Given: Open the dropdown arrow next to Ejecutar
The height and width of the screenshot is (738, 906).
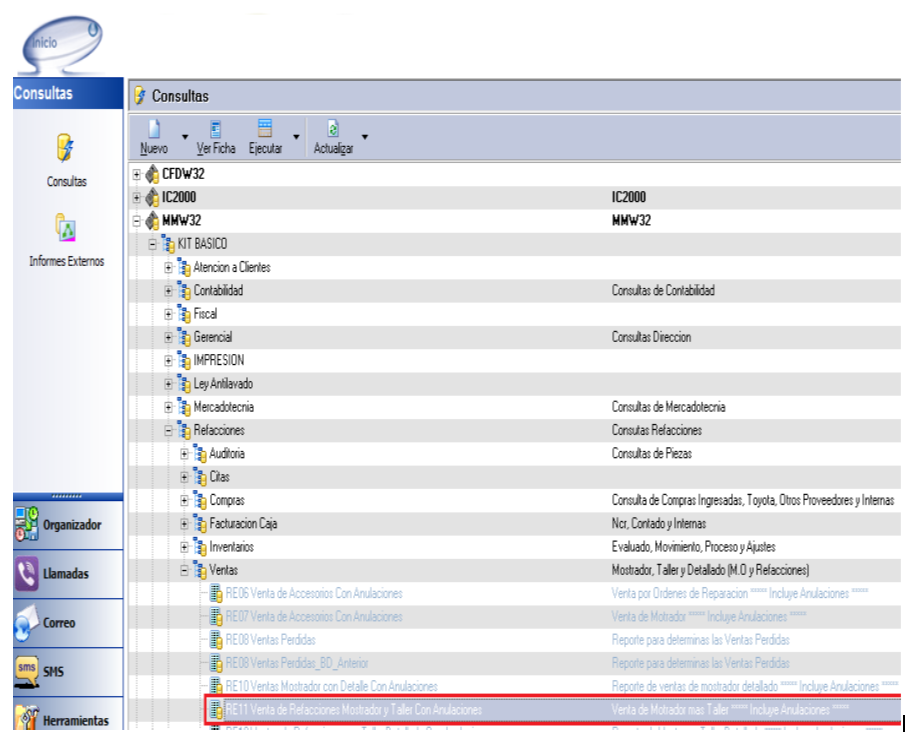Looking at the screenshot, I should [x=296, y=137].
